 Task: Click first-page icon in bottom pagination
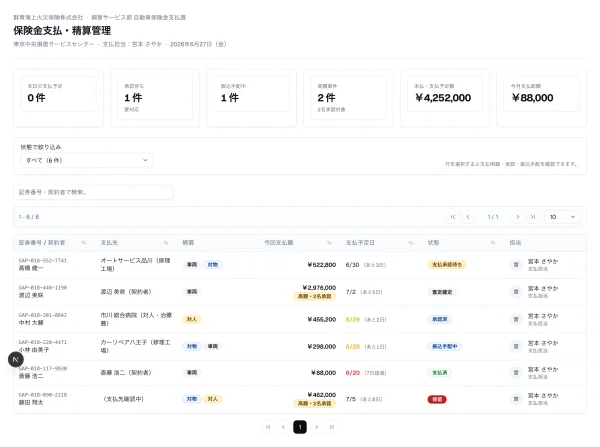tap(268, 427)
